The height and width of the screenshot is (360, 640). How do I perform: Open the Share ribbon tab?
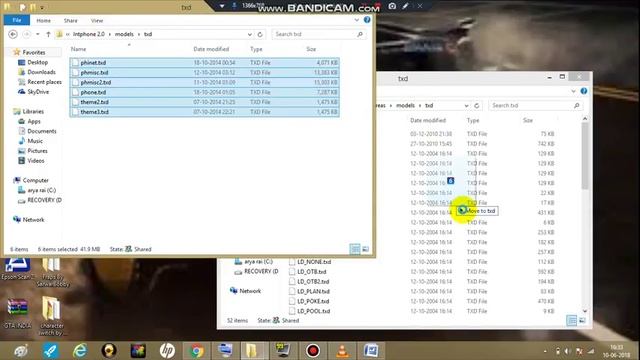(70, 20)
